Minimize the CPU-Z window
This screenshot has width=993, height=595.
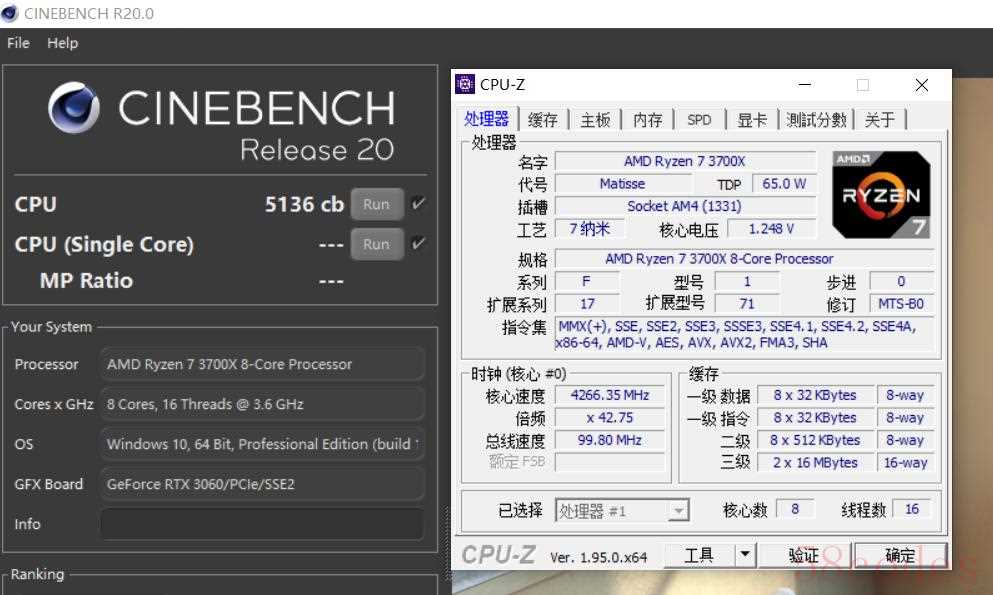click(805, 84)
